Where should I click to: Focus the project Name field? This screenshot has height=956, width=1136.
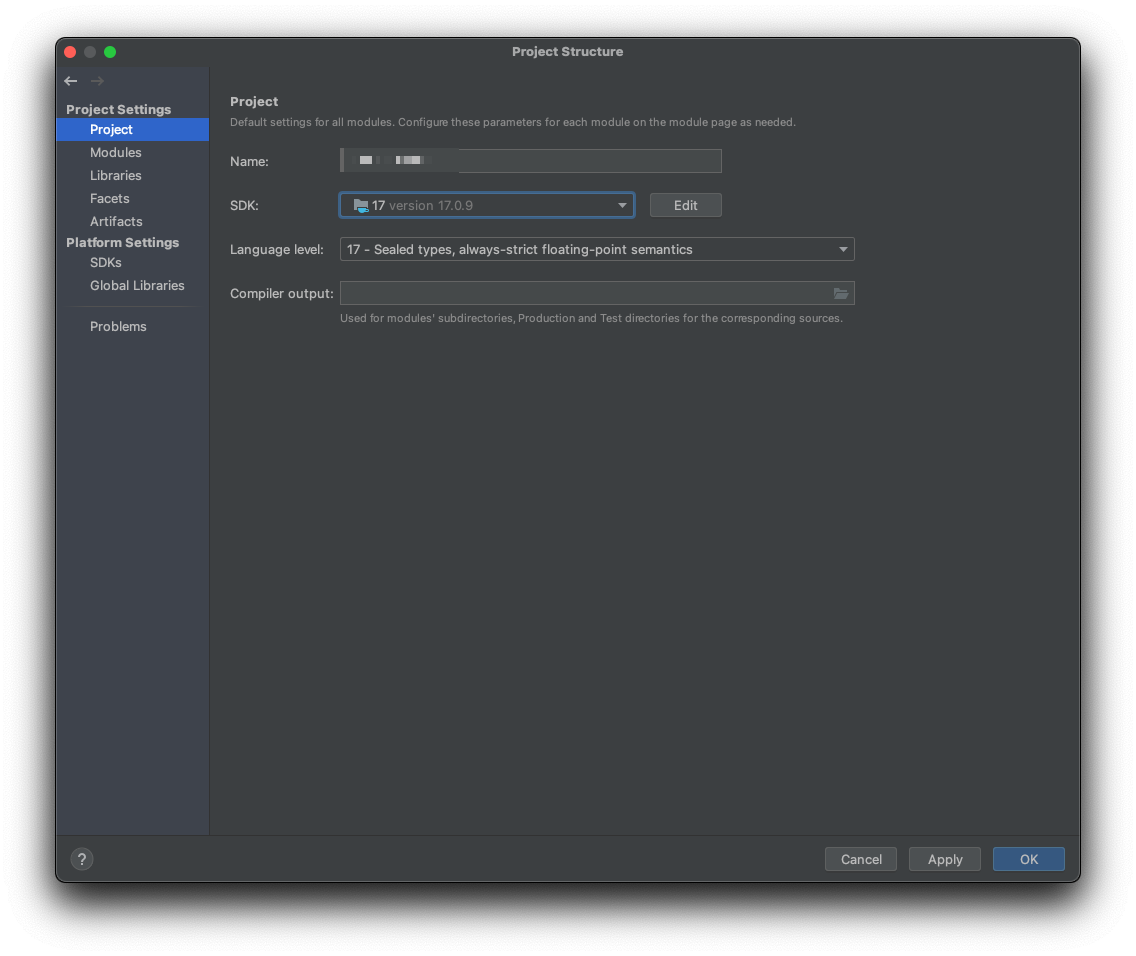coord(530,161)
